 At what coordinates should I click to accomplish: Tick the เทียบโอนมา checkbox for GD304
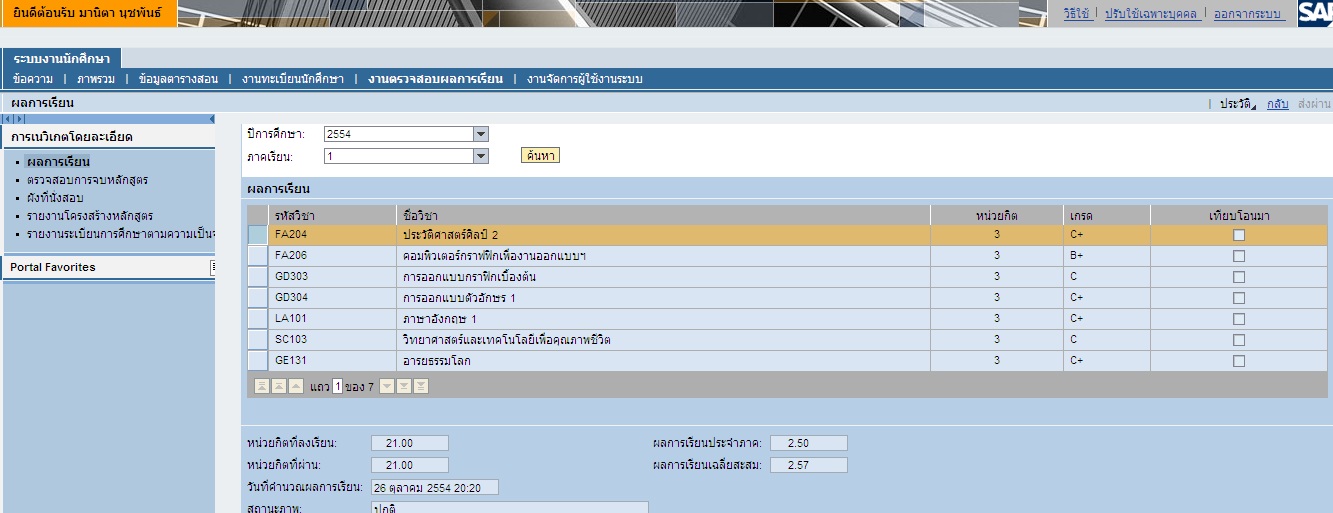1239,298
